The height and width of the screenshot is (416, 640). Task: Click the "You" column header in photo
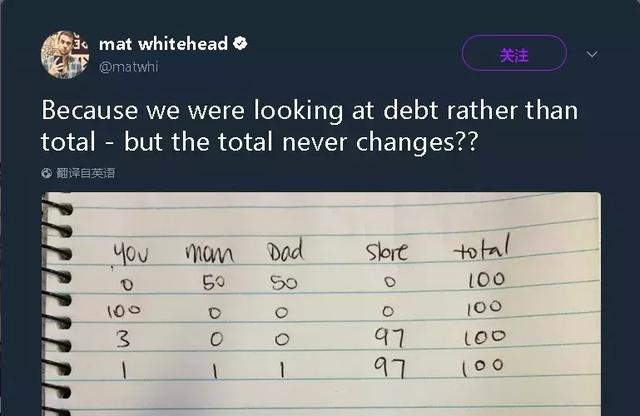128,252
